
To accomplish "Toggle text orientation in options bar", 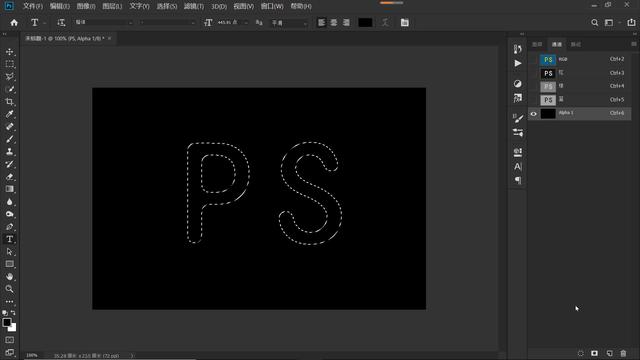I will [61, 23].
